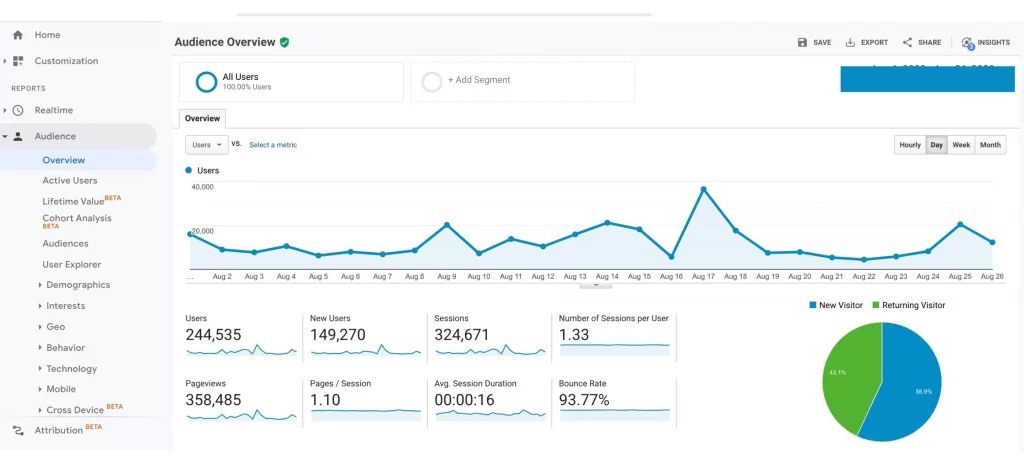Open Home in sidebar

pyautogui.click(x=47, y=35)
